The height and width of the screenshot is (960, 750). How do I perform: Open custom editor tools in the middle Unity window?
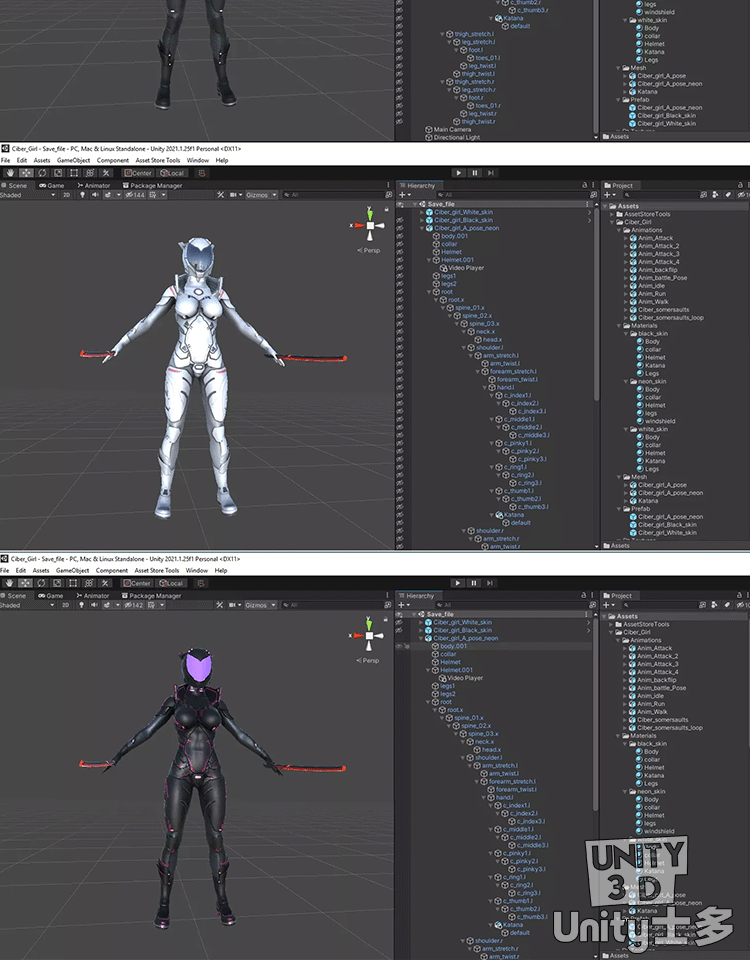click(x=106, y=173)
